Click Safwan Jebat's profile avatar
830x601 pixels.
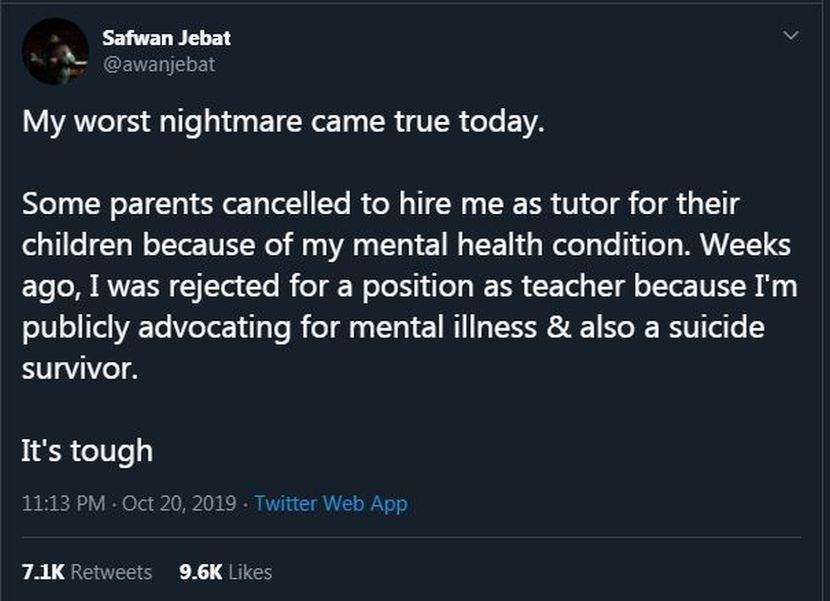click(55, 51)
